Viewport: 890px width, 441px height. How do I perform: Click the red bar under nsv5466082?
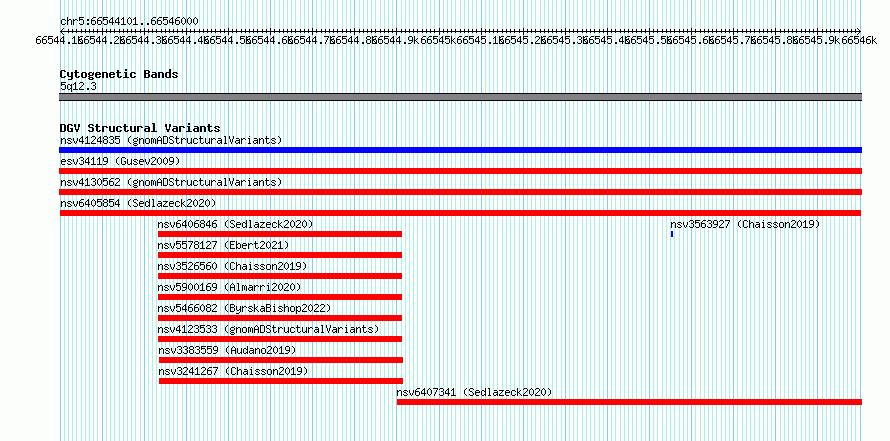280,318
